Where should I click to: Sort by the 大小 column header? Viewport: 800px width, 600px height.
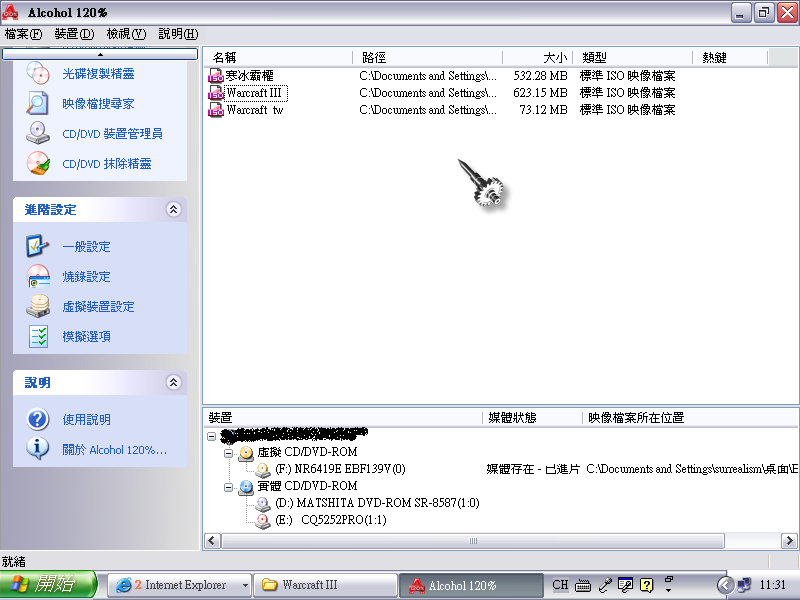click(538, 58)
